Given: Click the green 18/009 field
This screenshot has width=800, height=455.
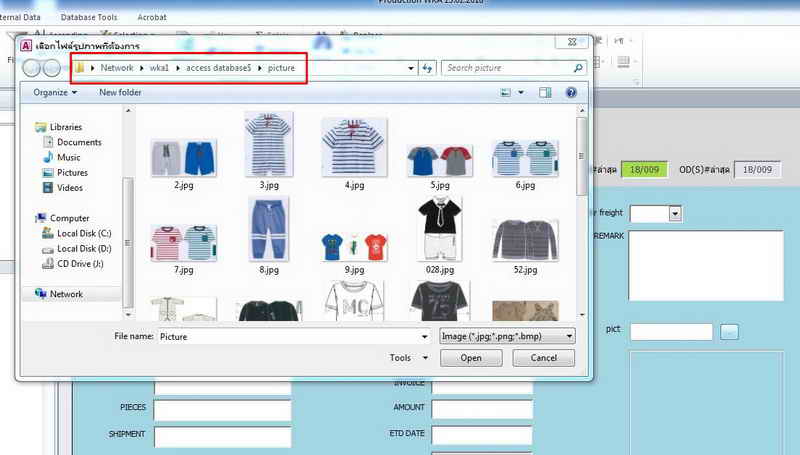Looking at the screenshot, I should 644,170.
